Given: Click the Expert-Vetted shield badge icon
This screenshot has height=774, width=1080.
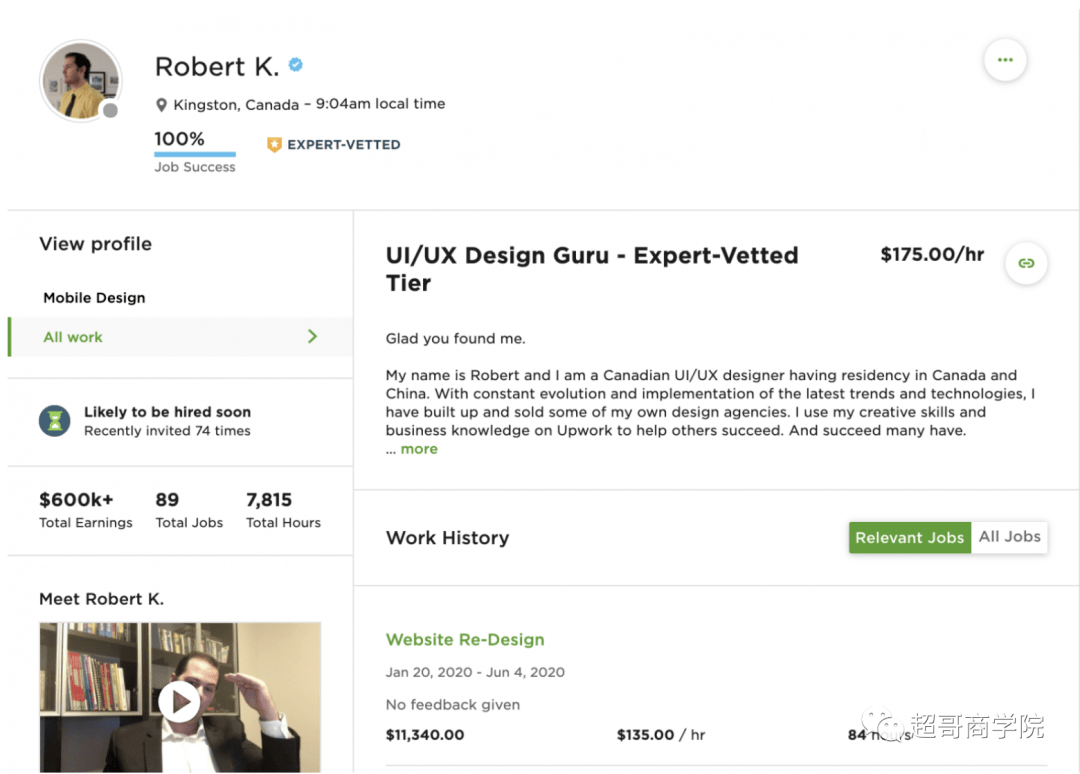Looking at the screenshot, I should pos(274,145).
